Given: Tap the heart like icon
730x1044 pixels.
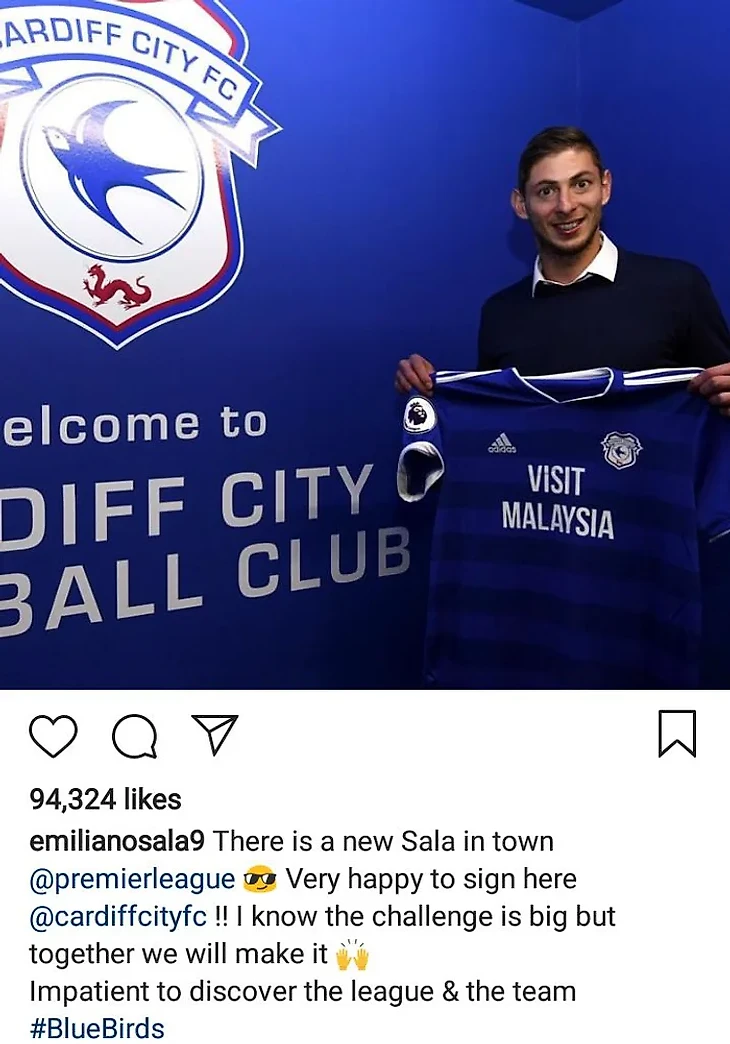Looking at the screenshot, I should (53, 736).
